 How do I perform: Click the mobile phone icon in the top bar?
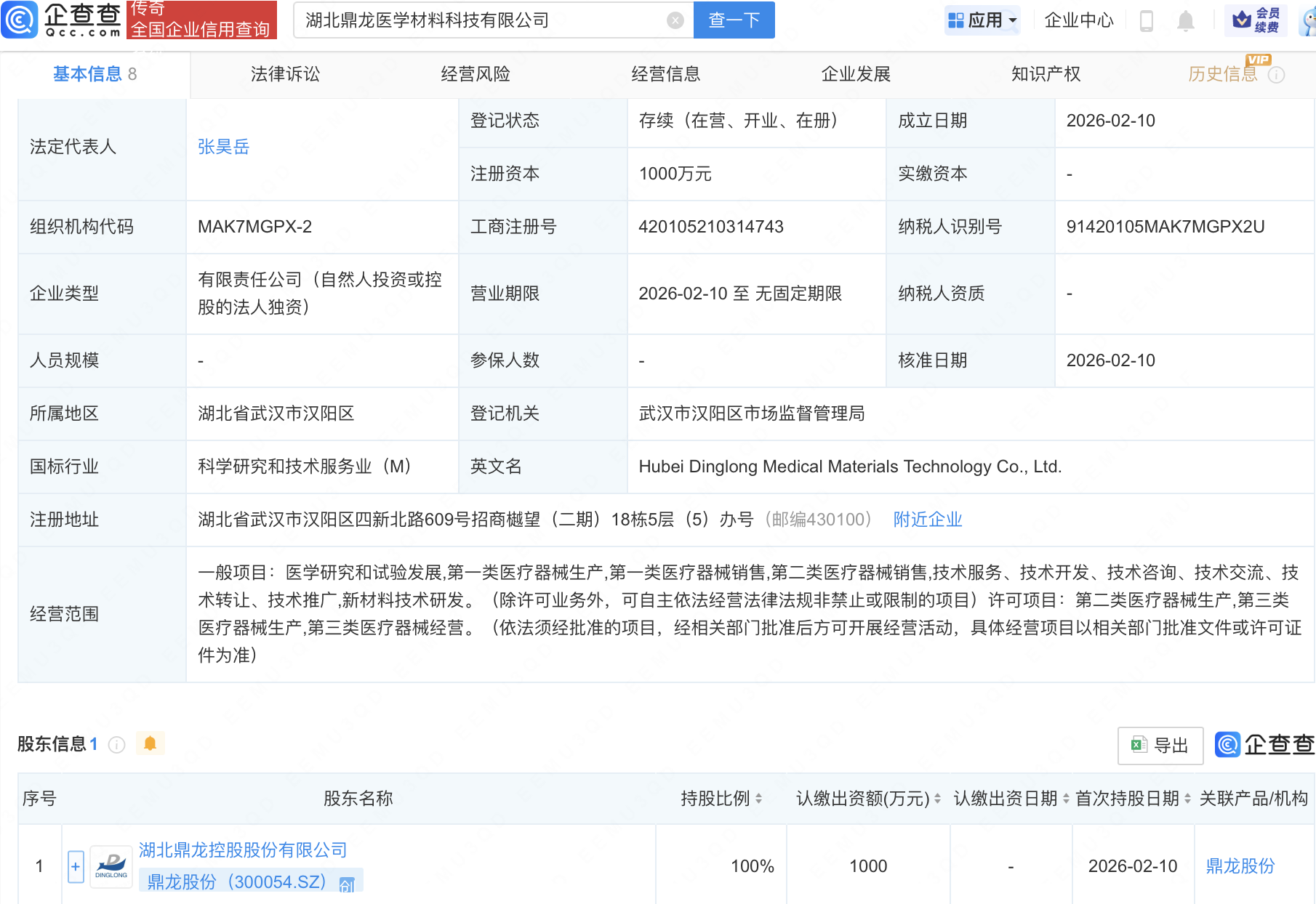[1148, 20]
